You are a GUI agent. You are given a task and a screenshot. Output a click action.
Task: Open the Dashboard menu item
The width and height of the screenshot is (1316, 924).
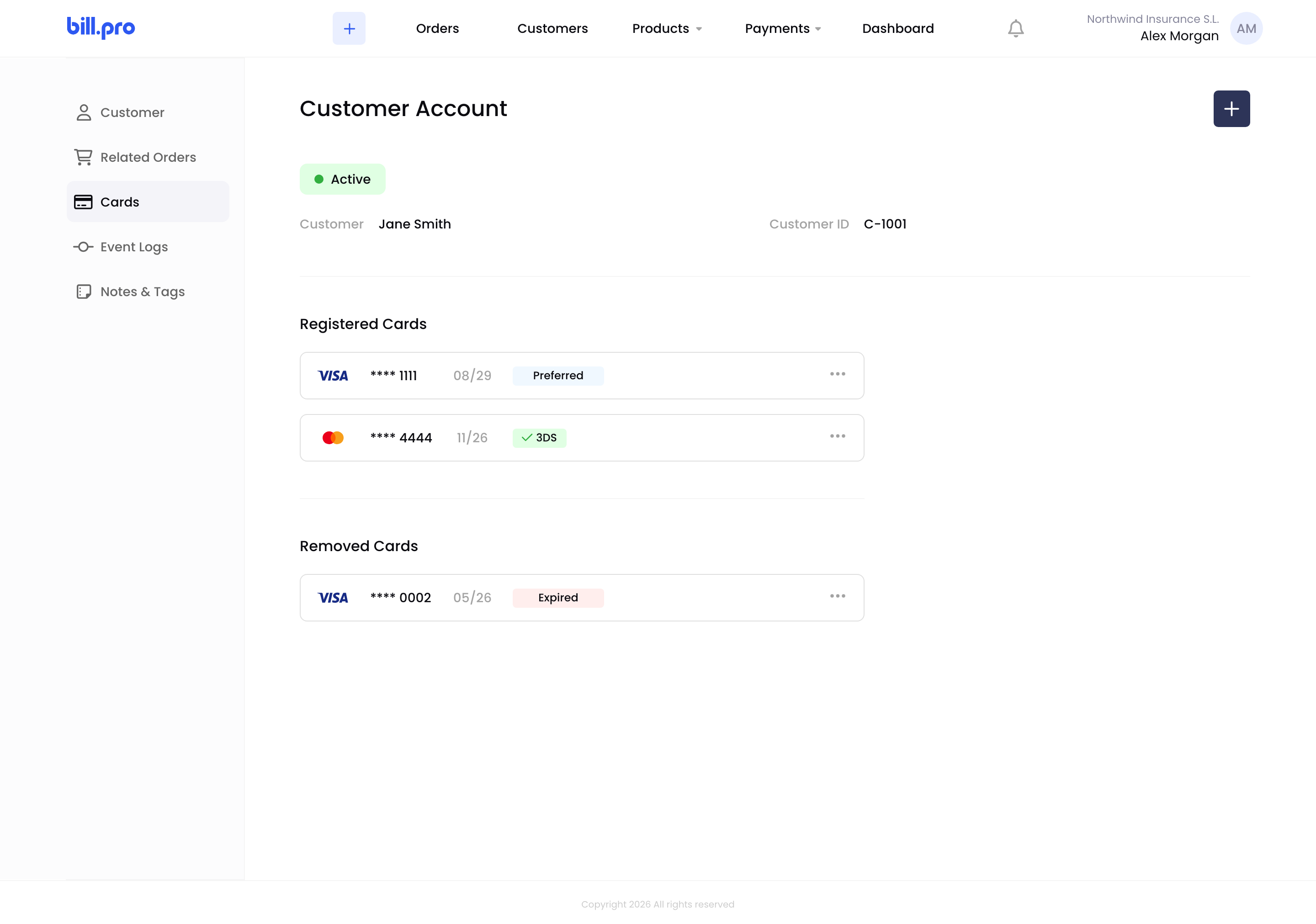pyautogui.click(x=897, y=29)
